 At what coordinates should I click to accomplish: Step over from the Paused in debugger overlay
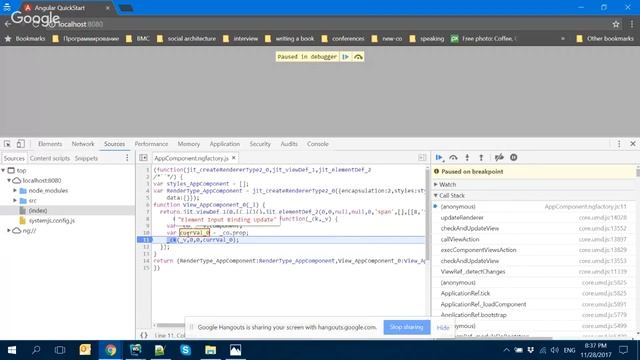pos(358,57)
